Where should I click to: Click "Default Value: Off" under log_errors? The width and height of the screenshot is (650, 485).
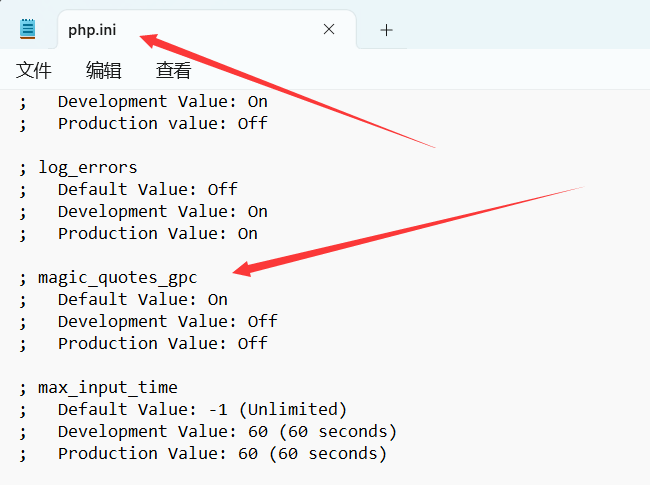coord(147,189)
